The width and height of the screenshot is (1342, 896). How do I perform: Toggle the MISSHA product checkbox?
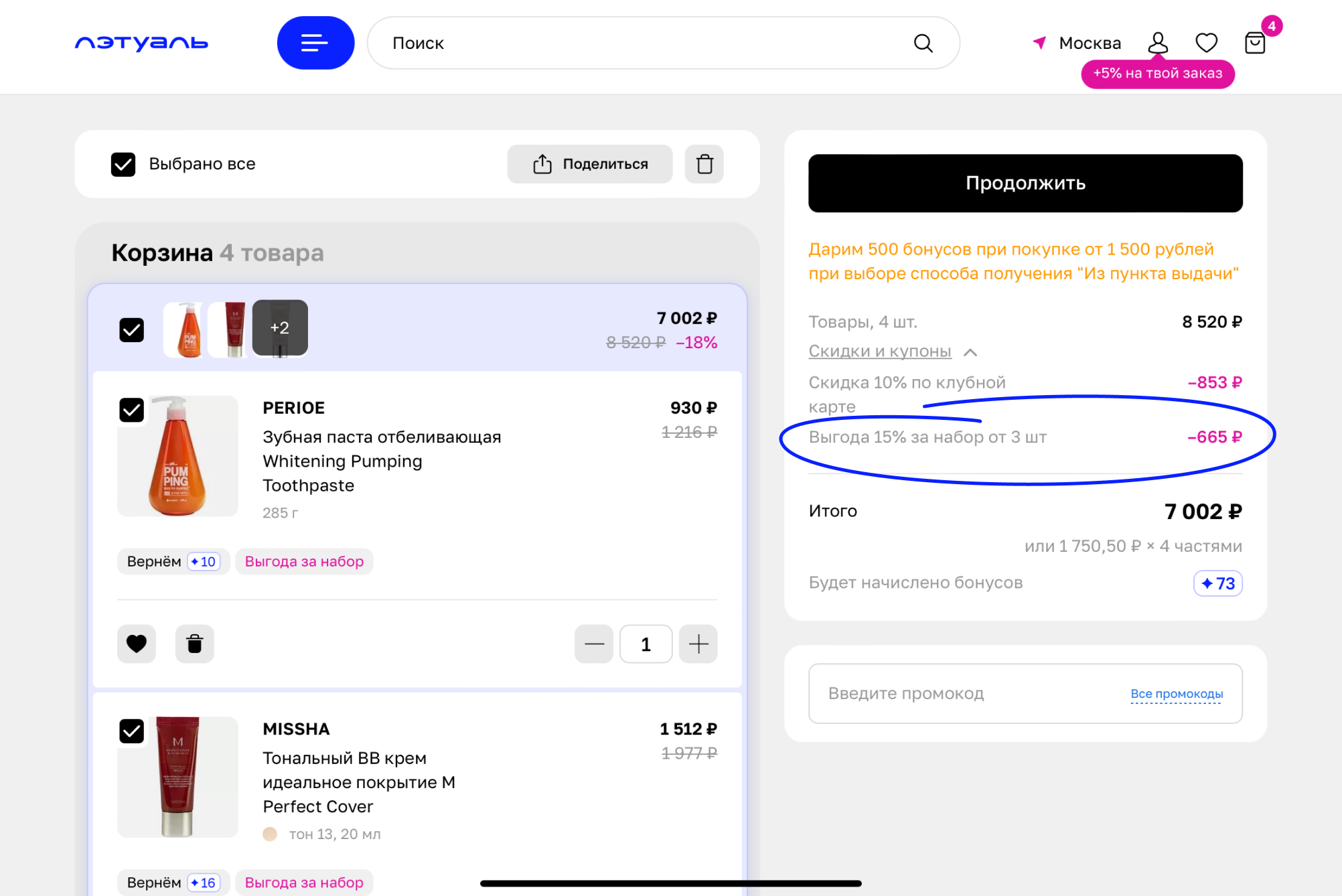pos(132,731)
